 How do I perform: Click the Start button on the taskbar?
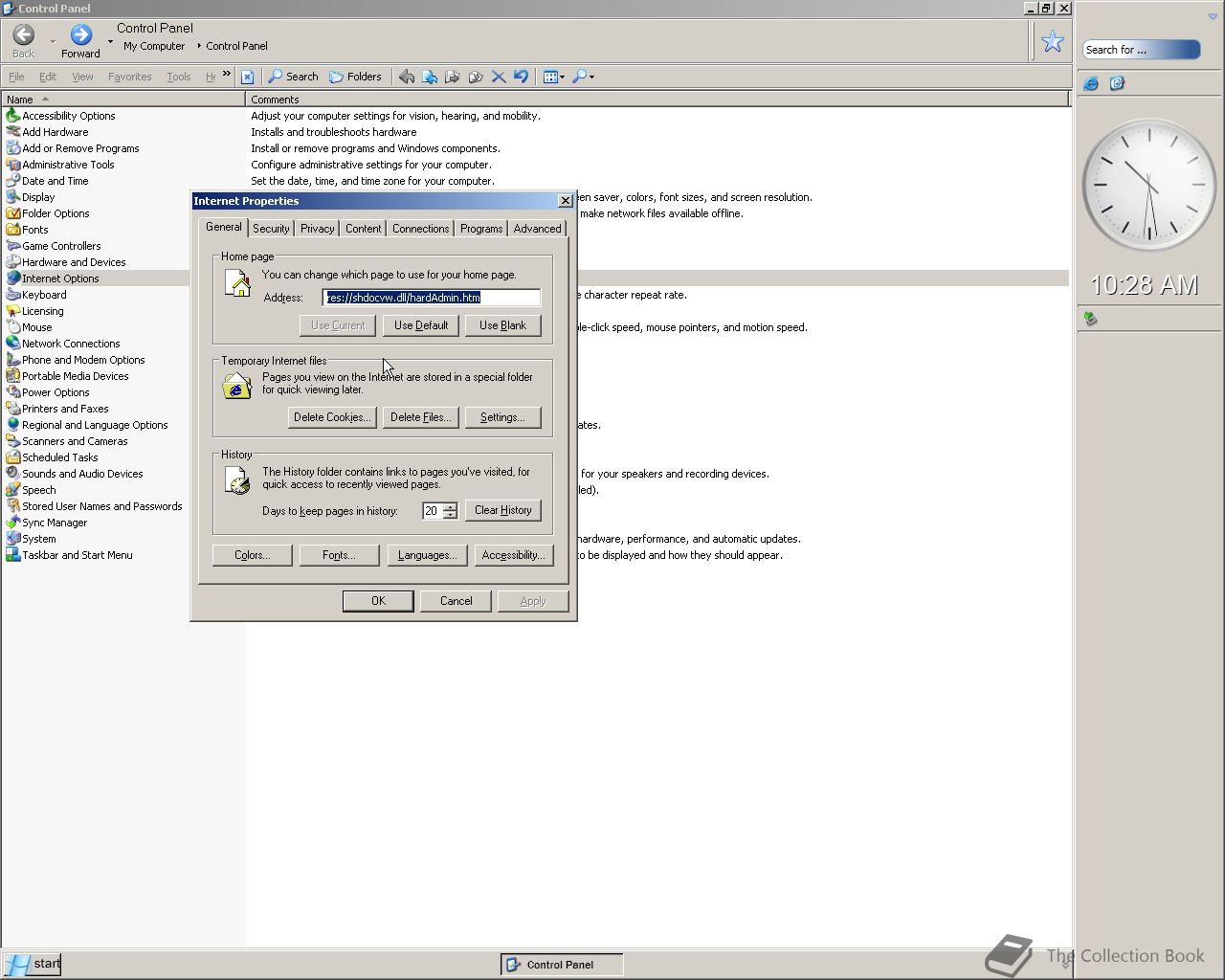(33, 964)
